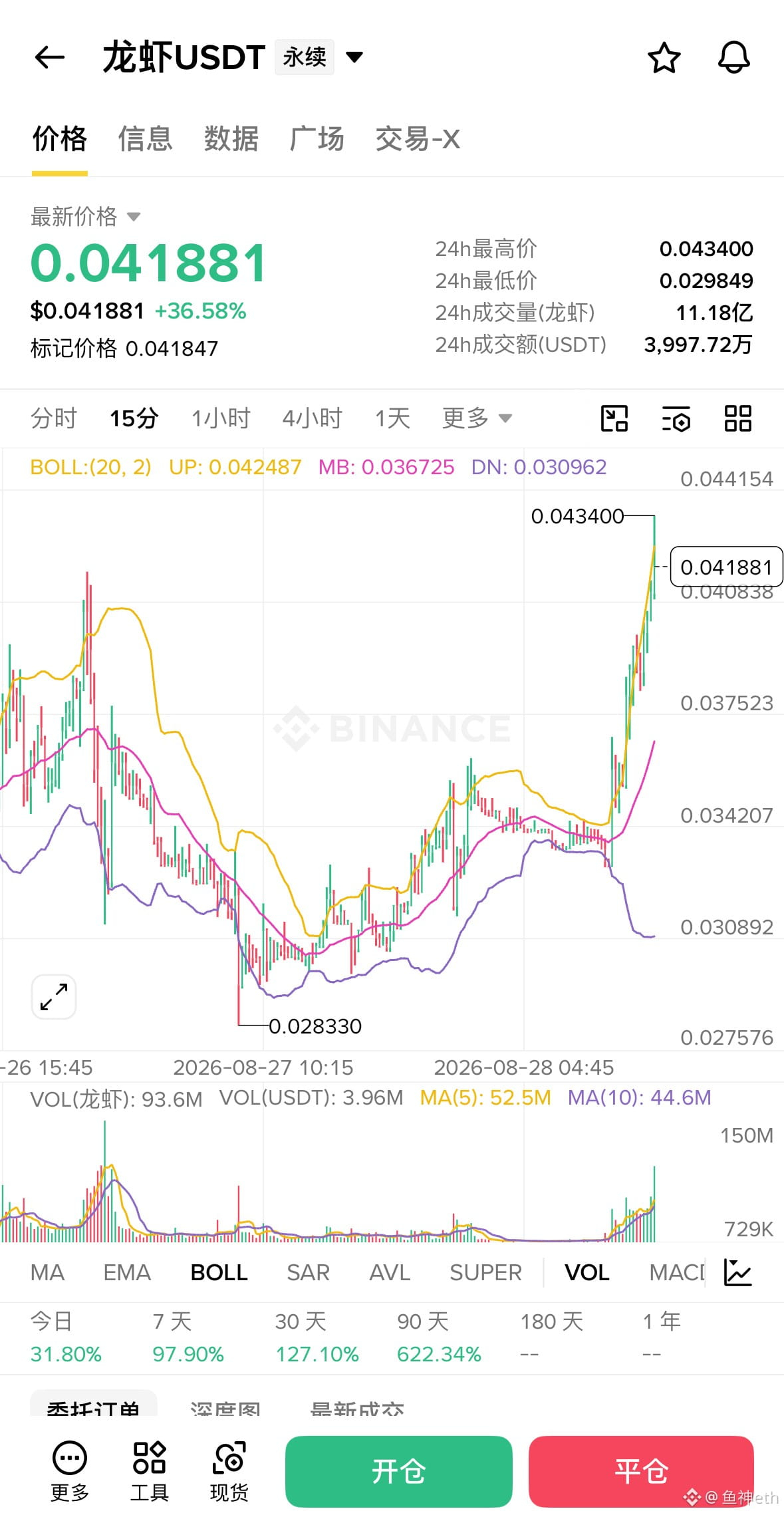Select 4小时 chart interval
The height and width of the screenshot is (1515, 784).
coord(313,418)
